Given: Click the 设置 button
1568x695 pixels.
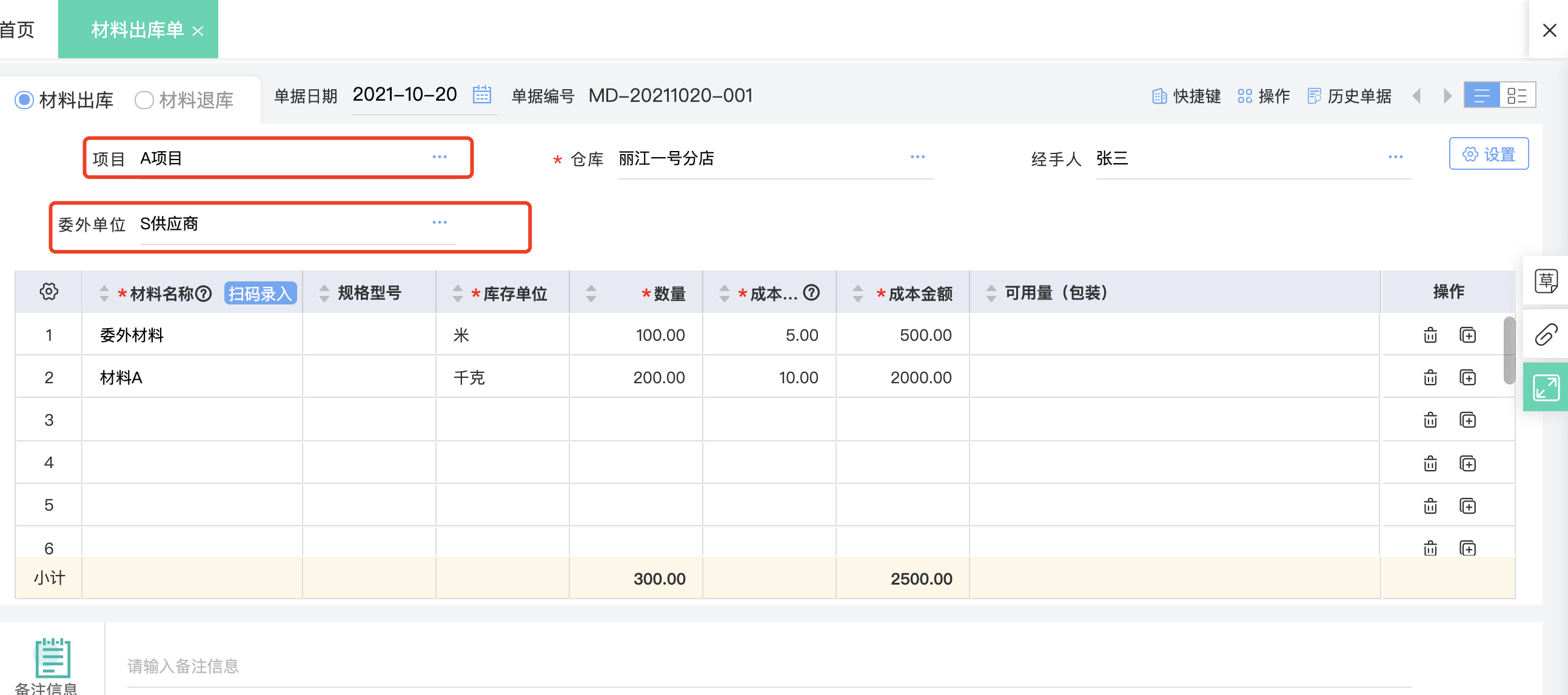Looking at the screenshot, I should click(1488, 154).
